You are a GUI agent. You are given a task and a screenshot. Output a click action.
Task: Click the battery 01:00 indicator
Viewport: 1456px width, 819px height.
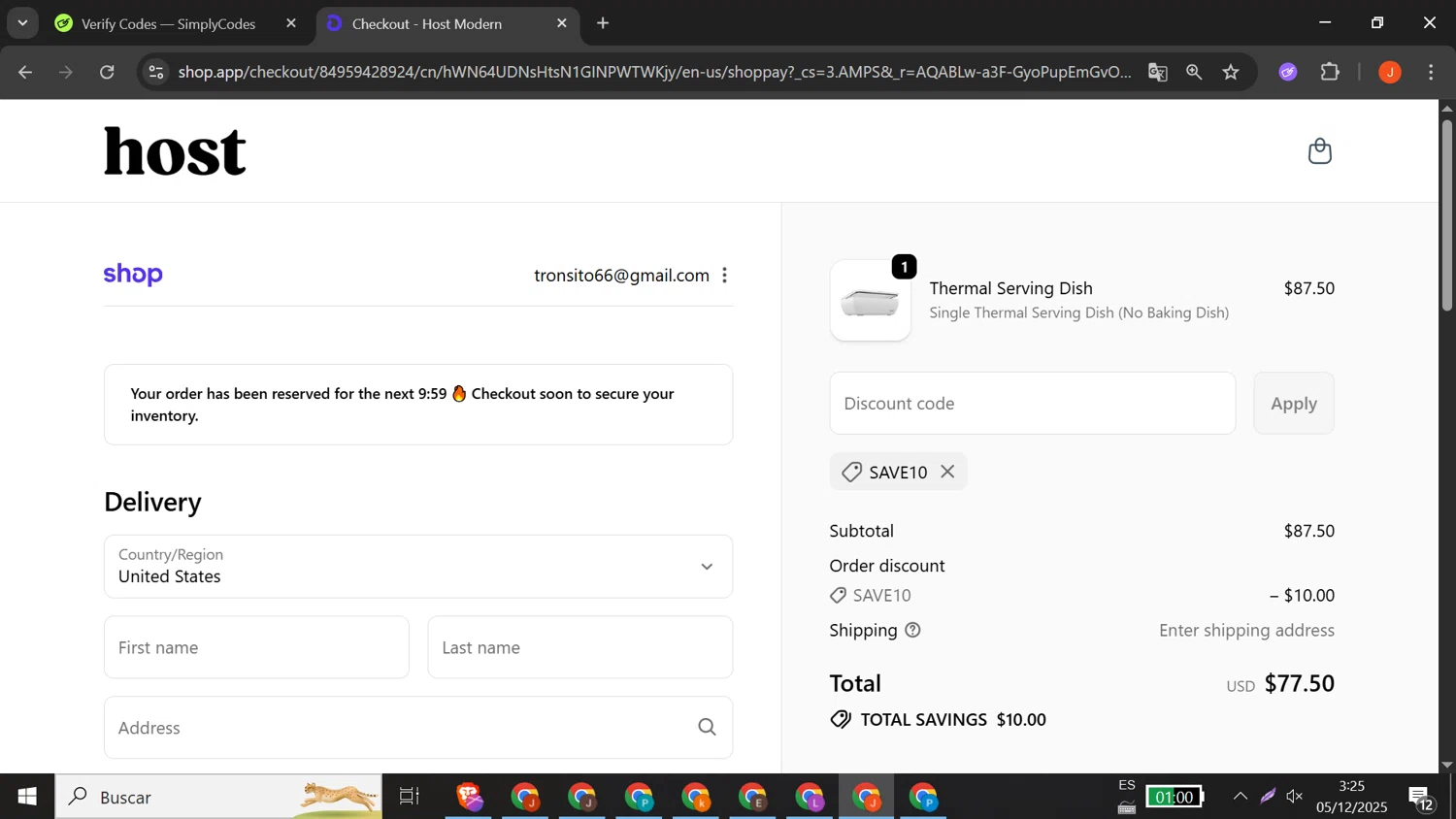point(1175,797)
